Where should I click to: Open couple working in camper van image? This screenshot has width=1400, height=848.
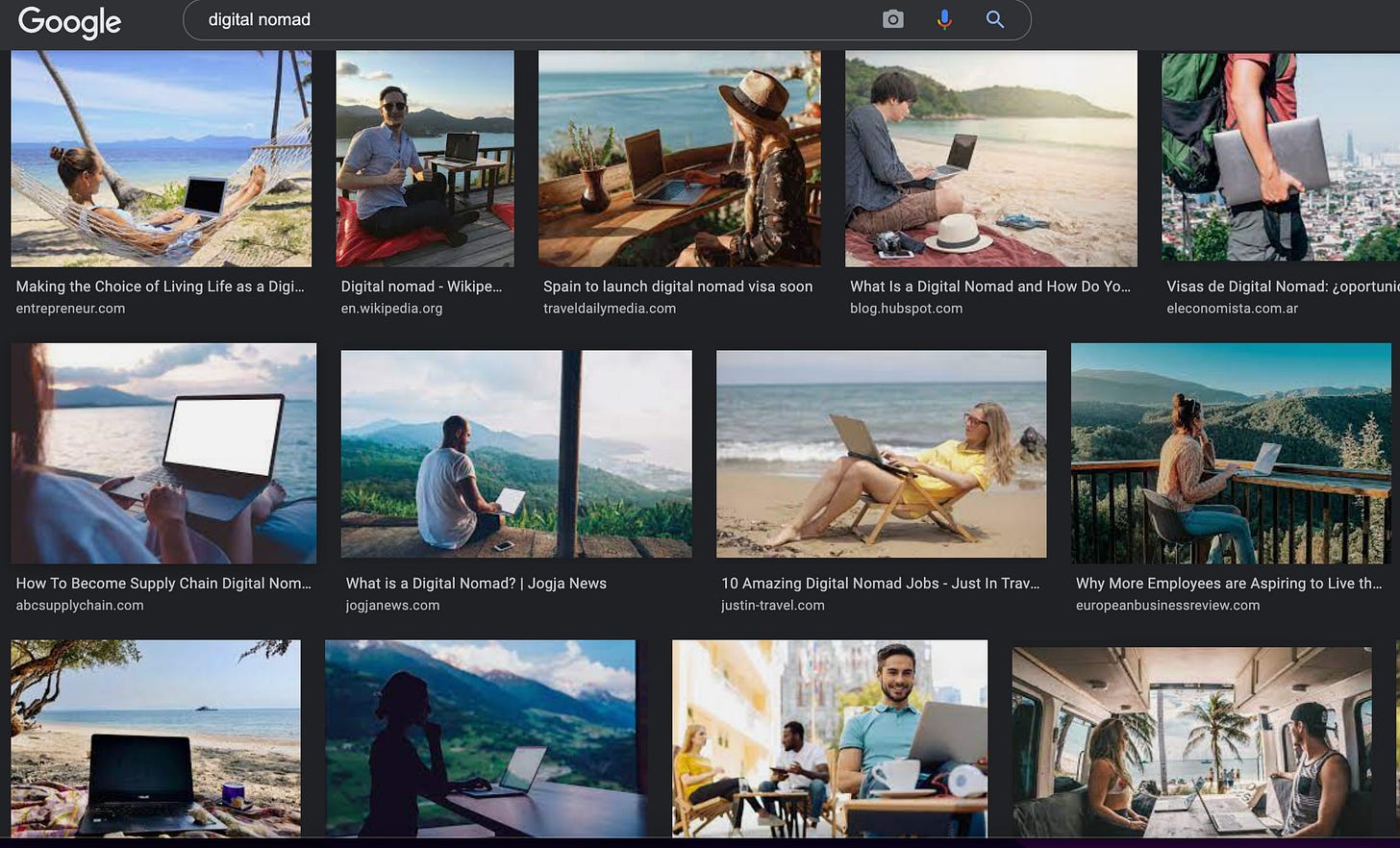click(x=1192, y=741)
